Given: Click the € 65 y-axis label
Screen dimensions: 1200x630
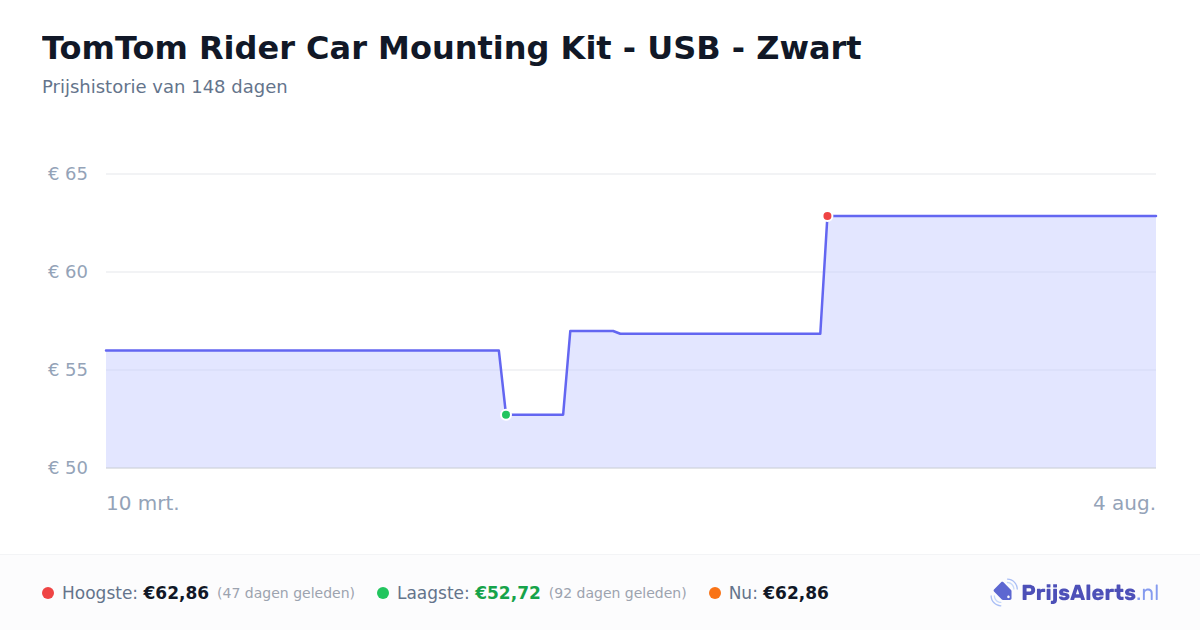Looking at the screenshot, I should click(x=68, y=174).
